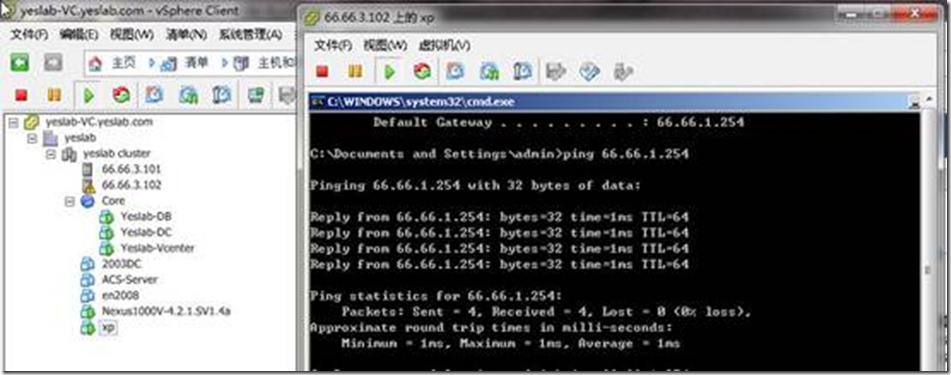Click the floppy device icon in xp console toolbar

[556, 72]
